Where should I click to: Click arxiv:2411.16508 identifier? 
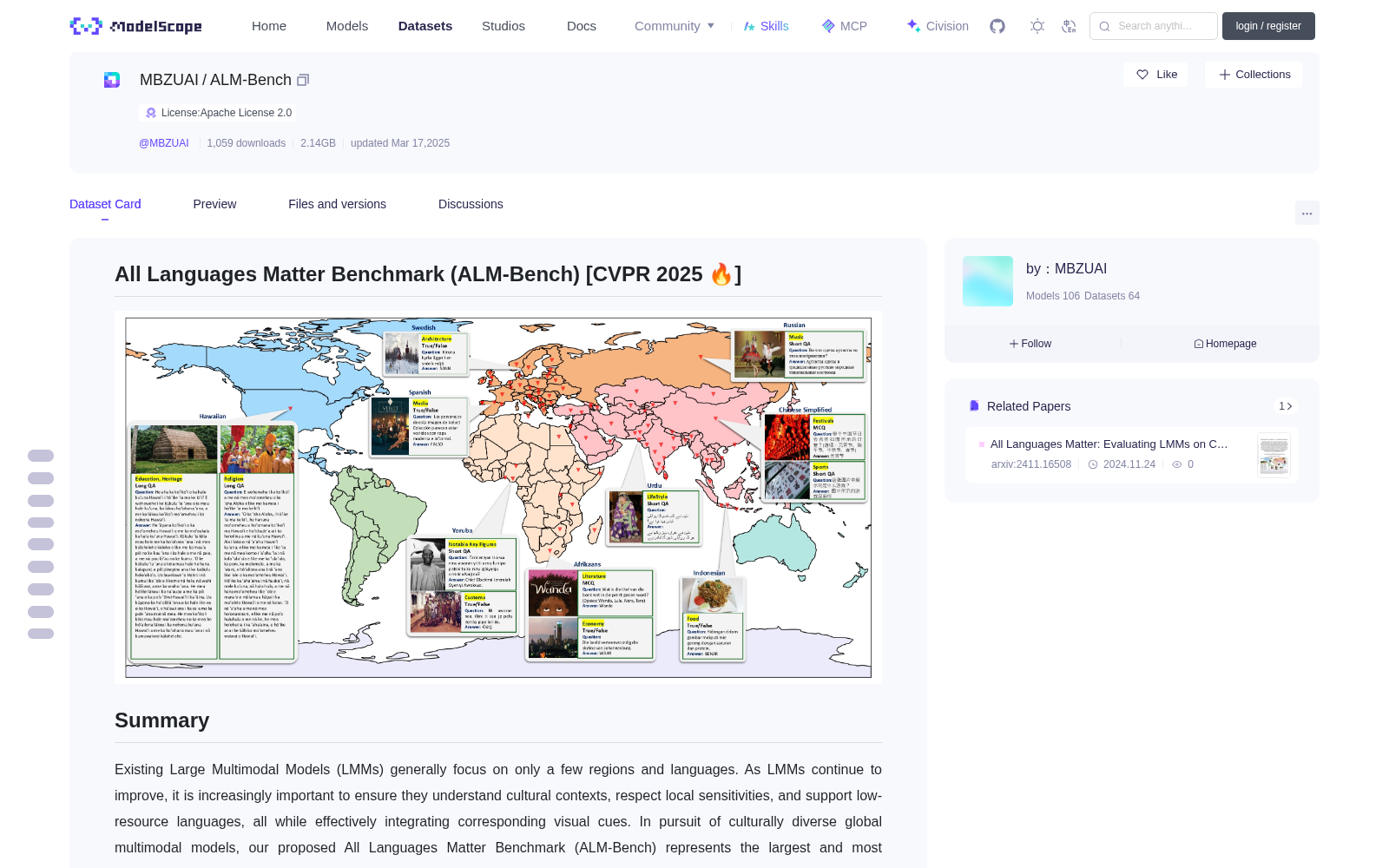[1031, 464]
